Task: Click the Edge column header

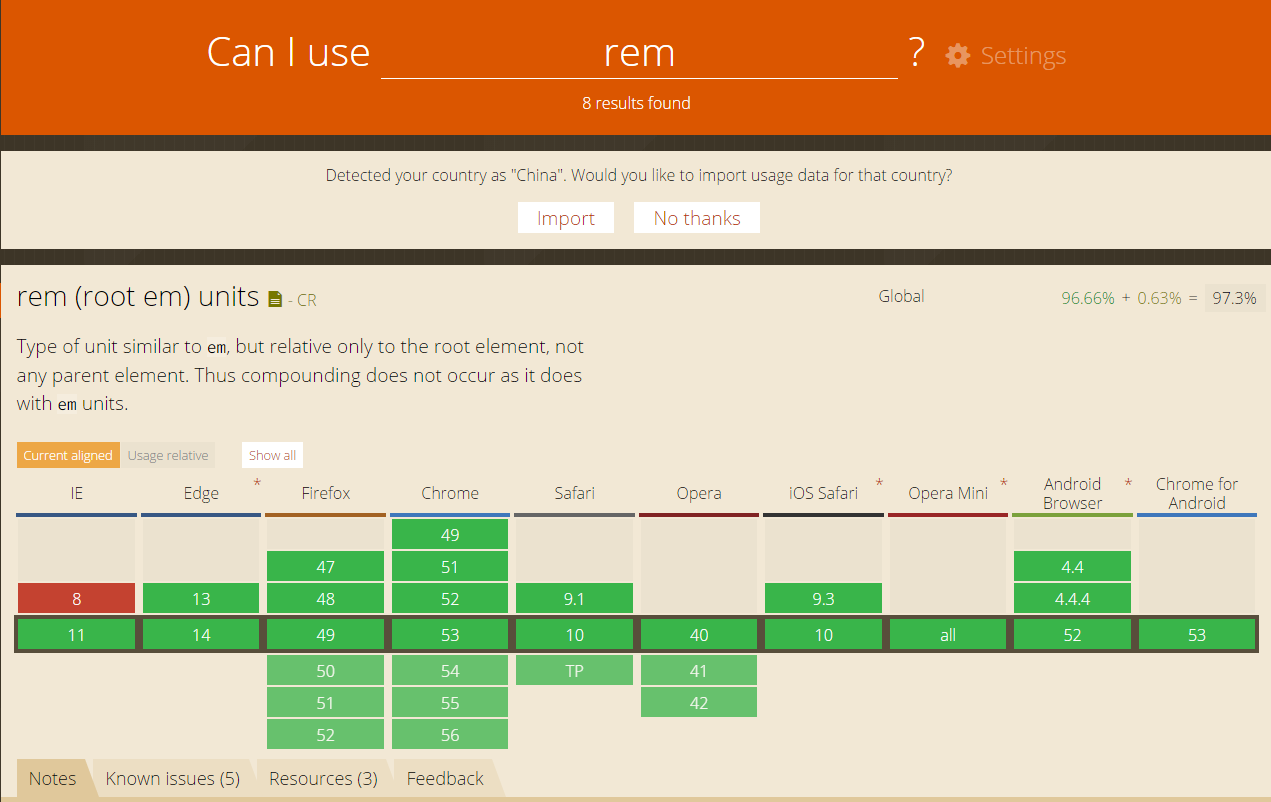Action: [201, 493]
